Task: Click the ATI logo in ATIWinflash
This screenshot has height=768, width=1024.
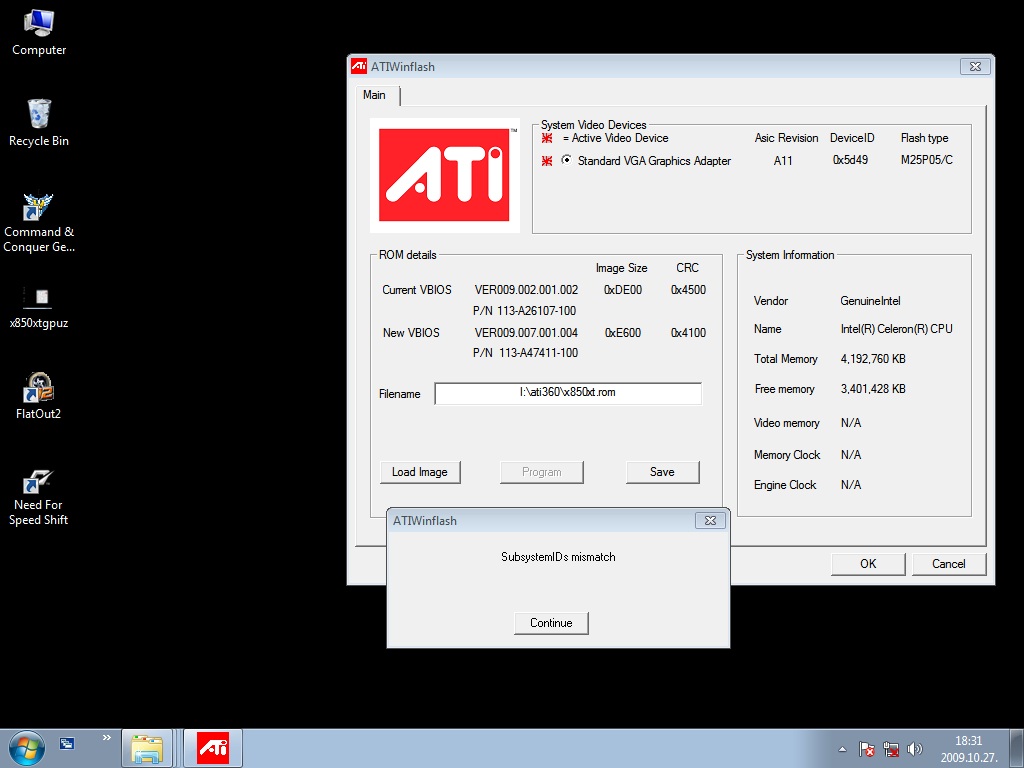Action: point(444,175)
